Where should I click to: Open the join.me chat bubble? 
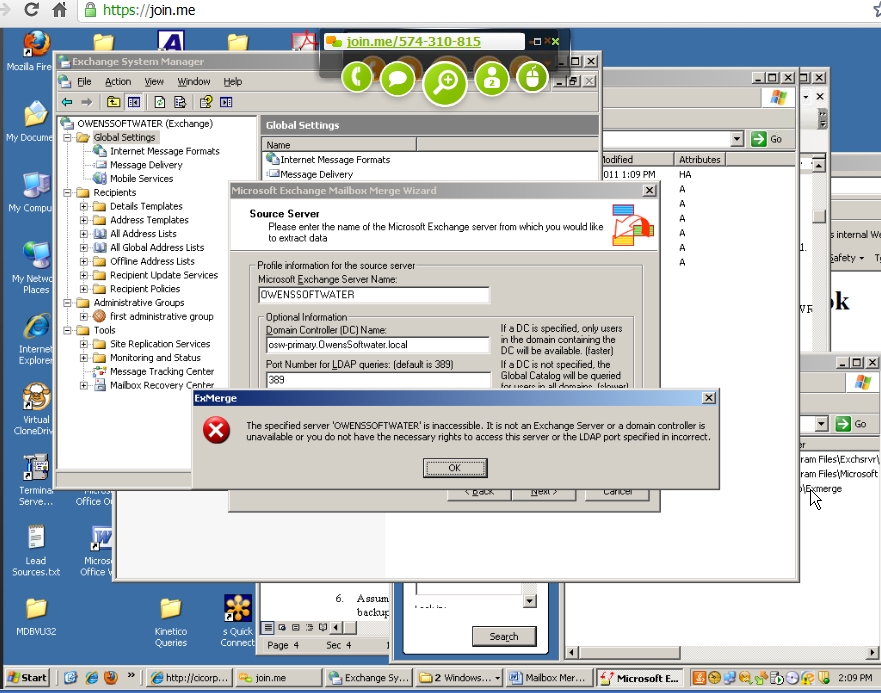click(x=397, y=79)
